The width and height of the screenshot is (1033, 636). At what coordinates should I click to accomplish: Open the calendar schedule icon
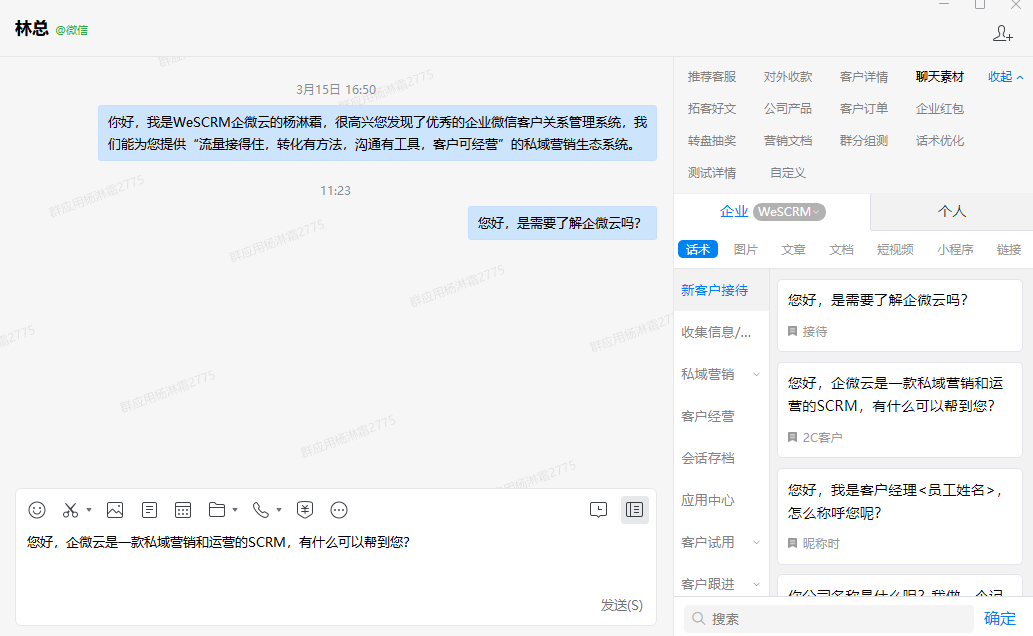183,509
